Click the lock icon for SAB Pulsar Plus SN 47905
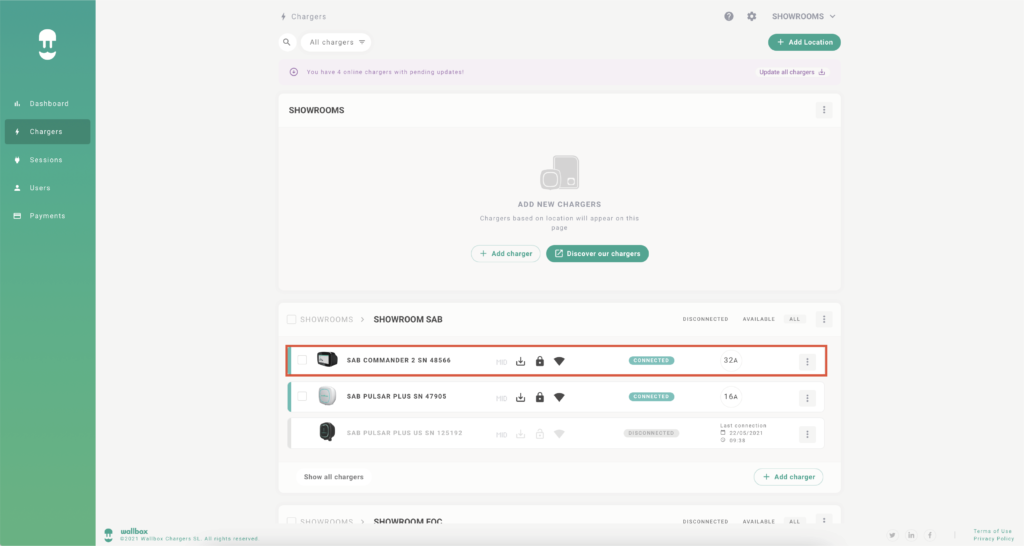 pyautogui.click(x=539, y=397)
